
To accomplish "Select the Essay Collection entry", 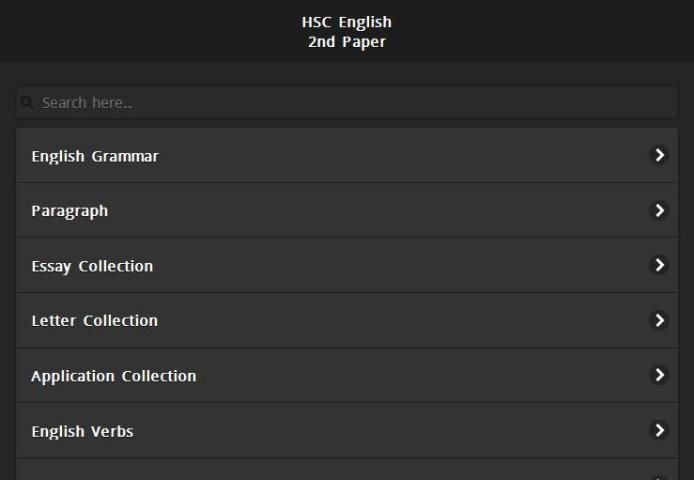I will [x=92, y=266].
